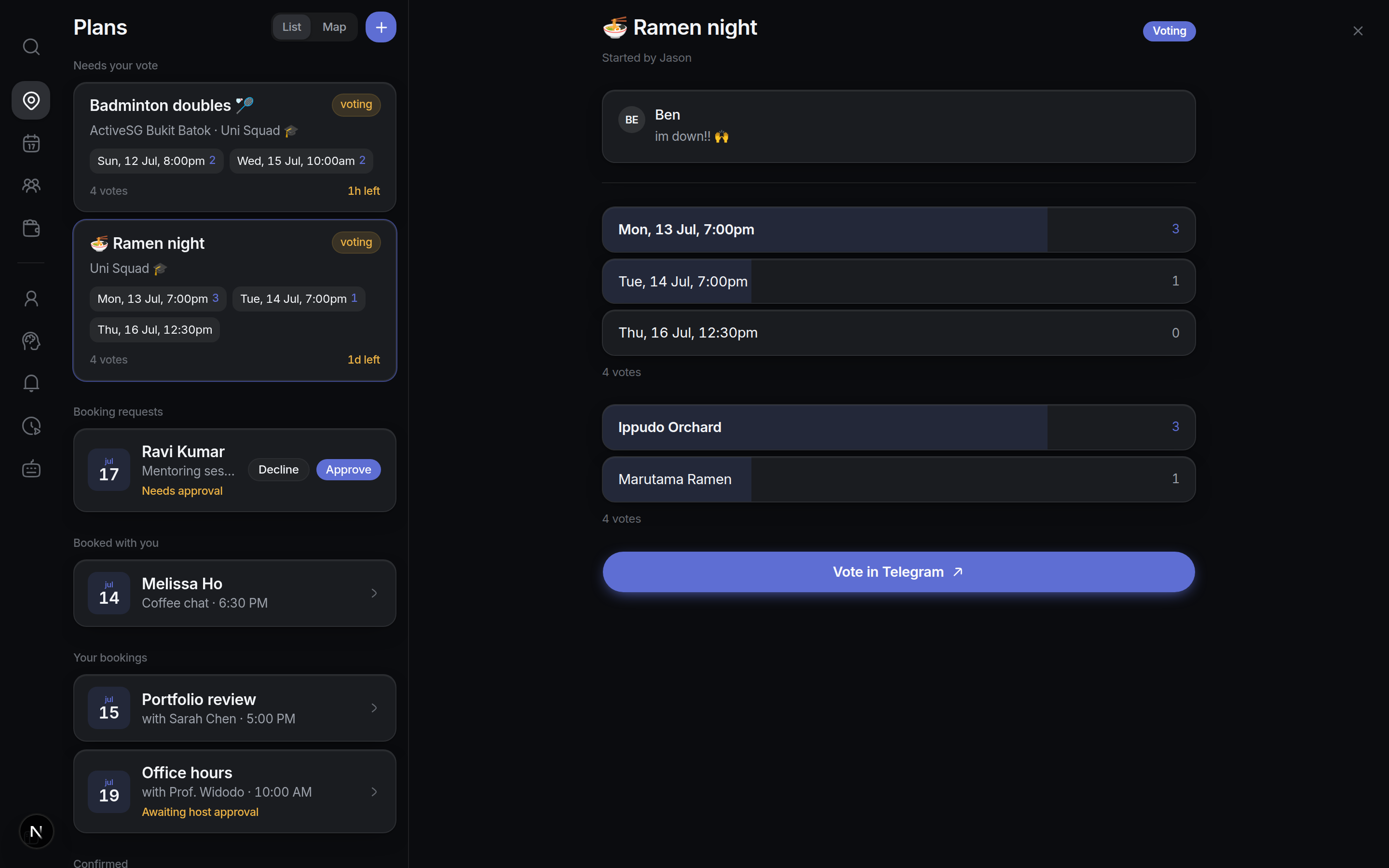This screenshot has width=1389, height=868.
Task: Switch to Map view
Action: 334,27
